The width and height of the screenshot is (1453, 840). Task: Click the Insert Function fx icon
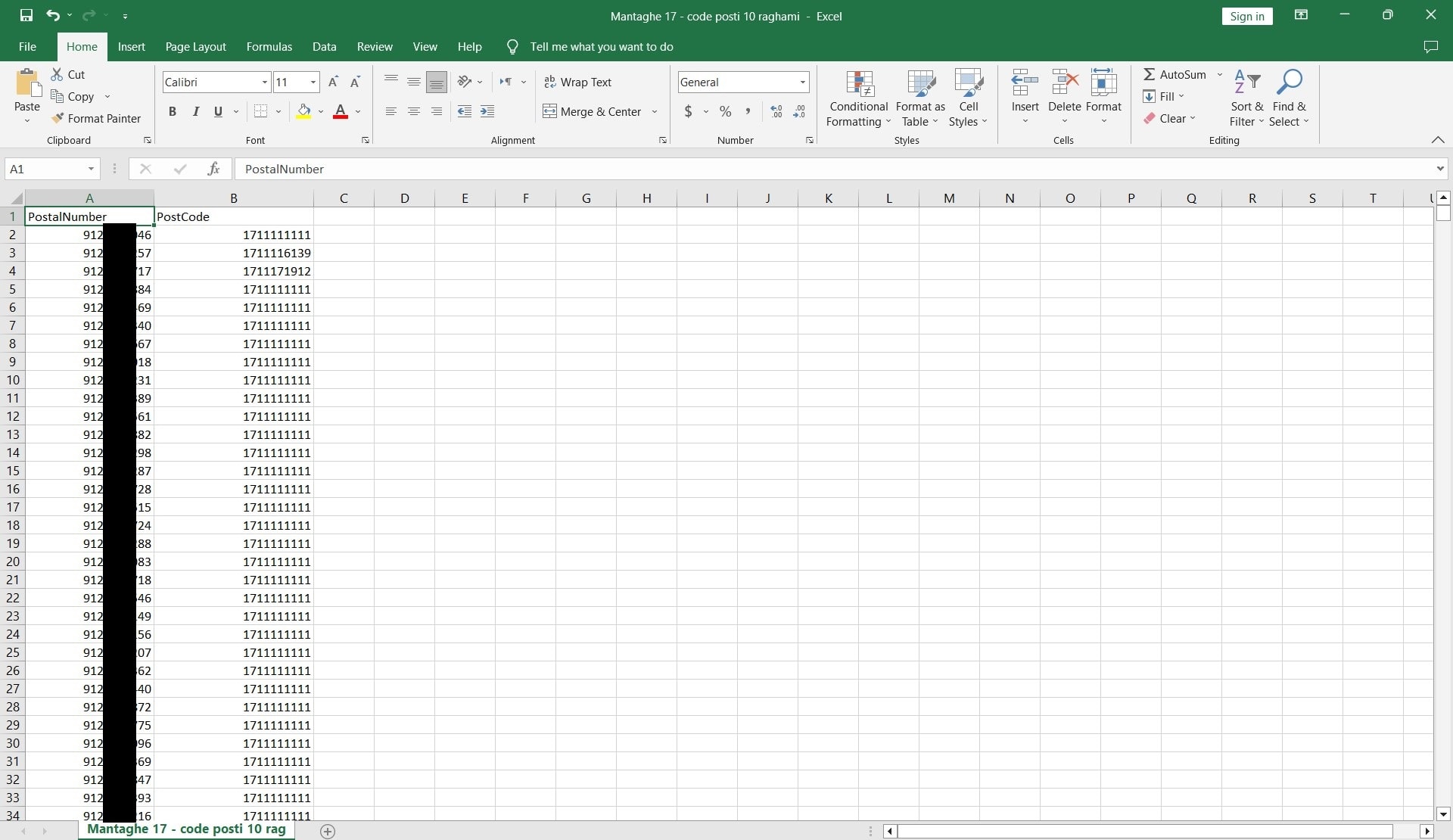[213, 169]
